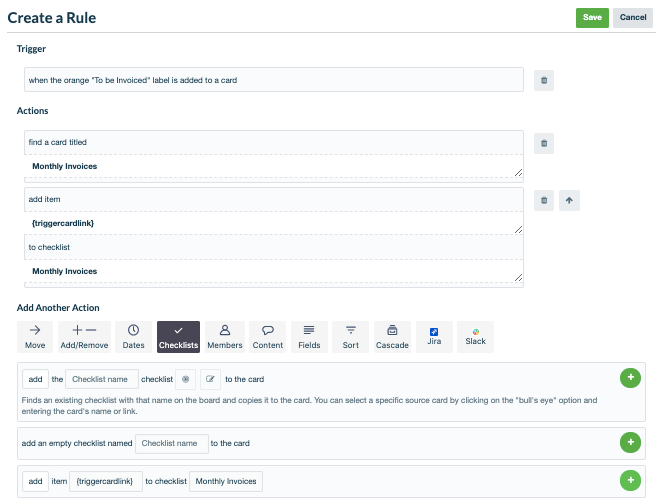Delete the trigger using its trash icon
The width and height of the screenshot is (670, 503).
click(543, 80)
